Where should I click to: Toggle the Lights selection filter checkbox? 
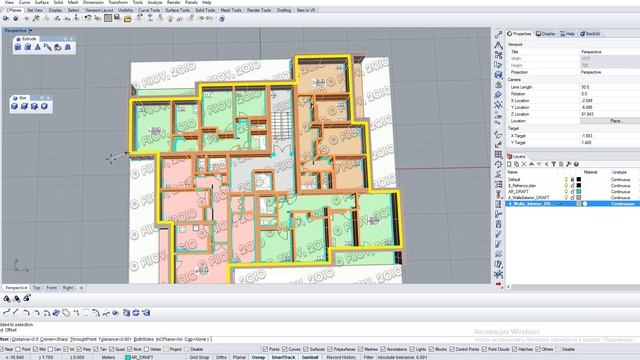coord(412,349)
